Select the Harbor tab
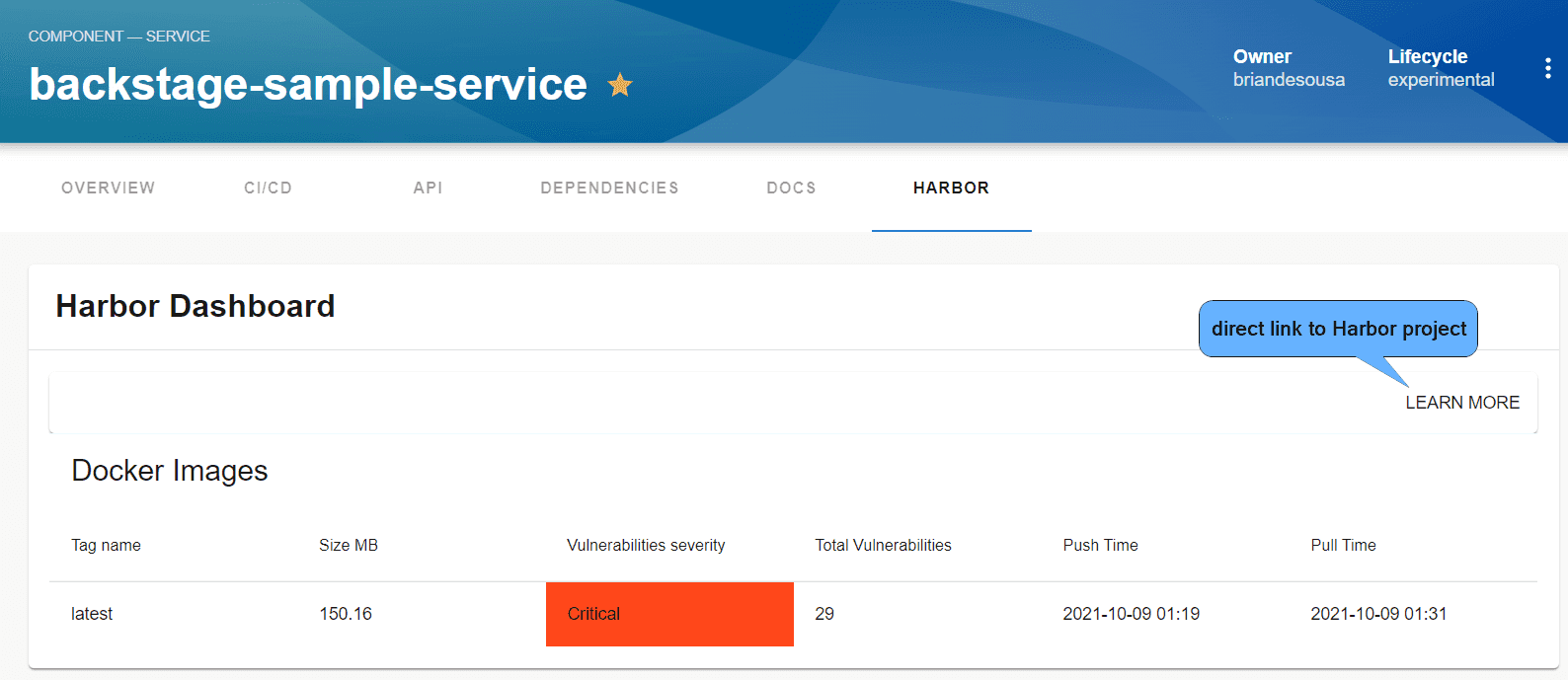The height and width of the screenshot is (680, 1568). [x=951, y=188]
